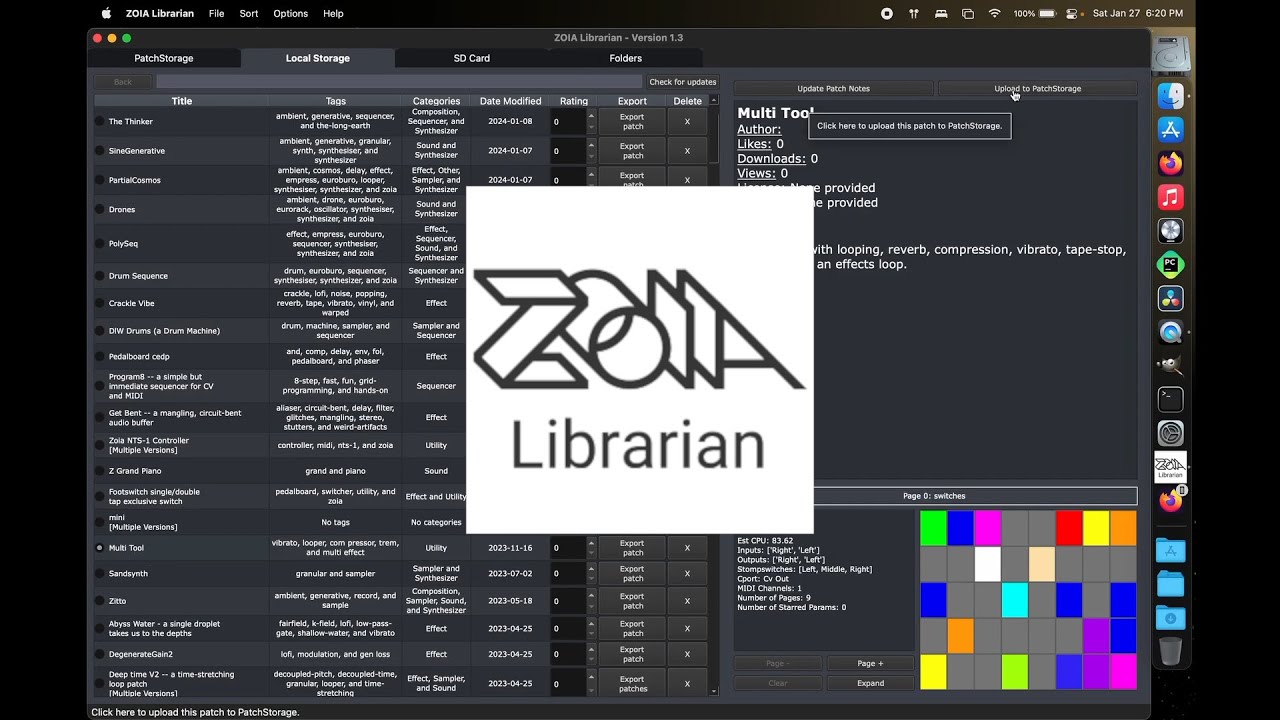Click X for Abyss Water patch
This screenshot has height=720, width=1280.
(687, 629)
